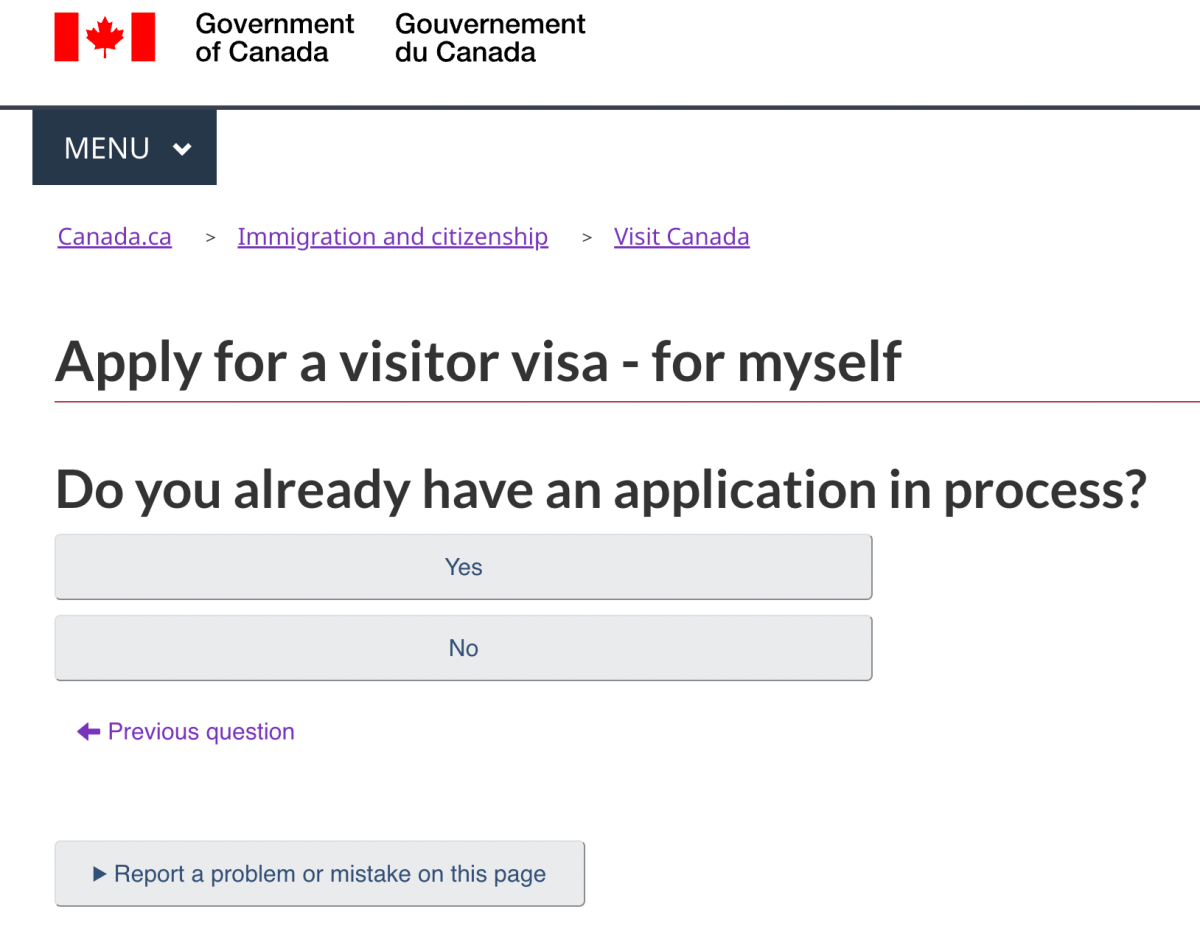
Task: Answer Yes to the application question
Action: pos(463,567)
